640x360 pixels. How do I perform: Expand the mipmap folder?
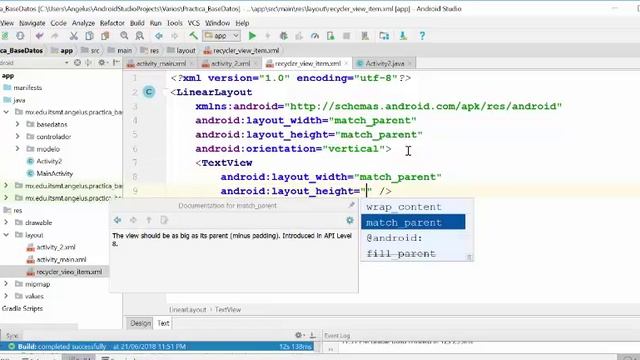coord(6,284)
